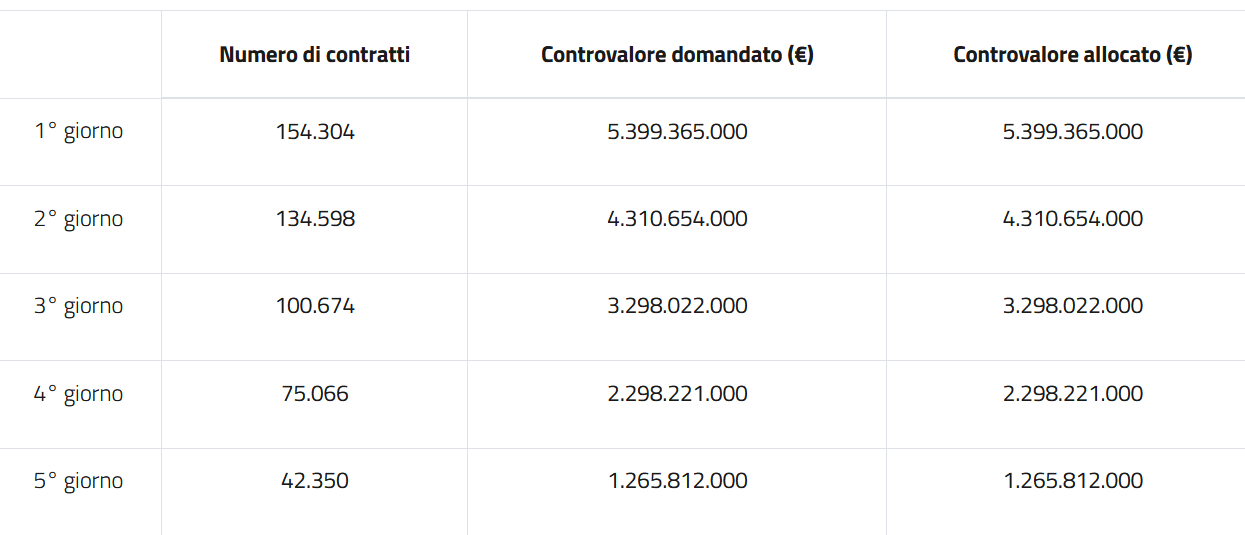Click the contracts value 42.350

tap(315, 481)
